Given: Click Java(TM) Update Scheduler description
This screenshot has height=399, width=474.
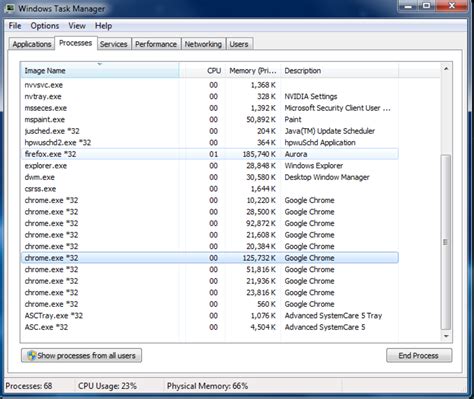Looking at the screenshot, I should coord(330,131).
